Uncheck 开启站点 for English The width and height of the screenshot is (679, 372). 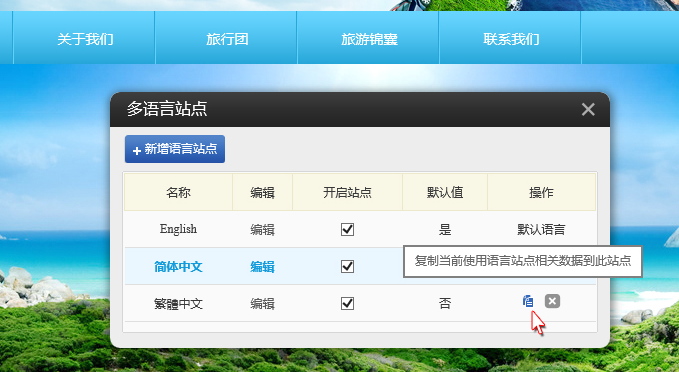347,229
